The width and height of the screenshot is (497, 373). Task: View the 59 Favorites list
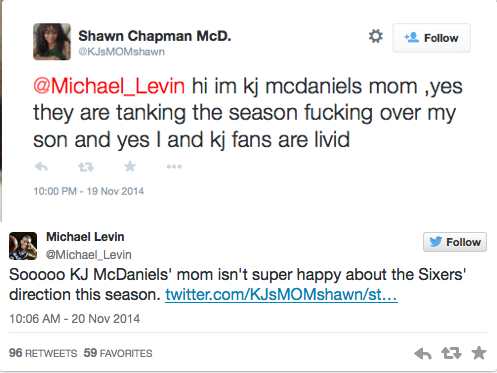point(118,353)
